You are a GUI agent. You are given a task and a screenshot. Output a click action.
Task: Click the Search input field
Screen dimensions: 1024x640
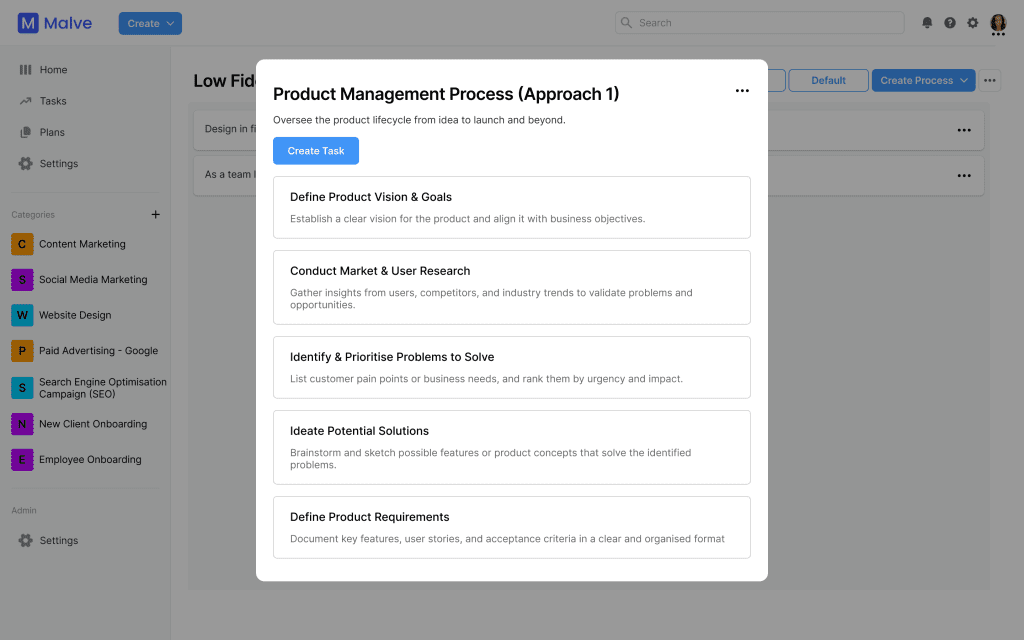click(760, 23)
